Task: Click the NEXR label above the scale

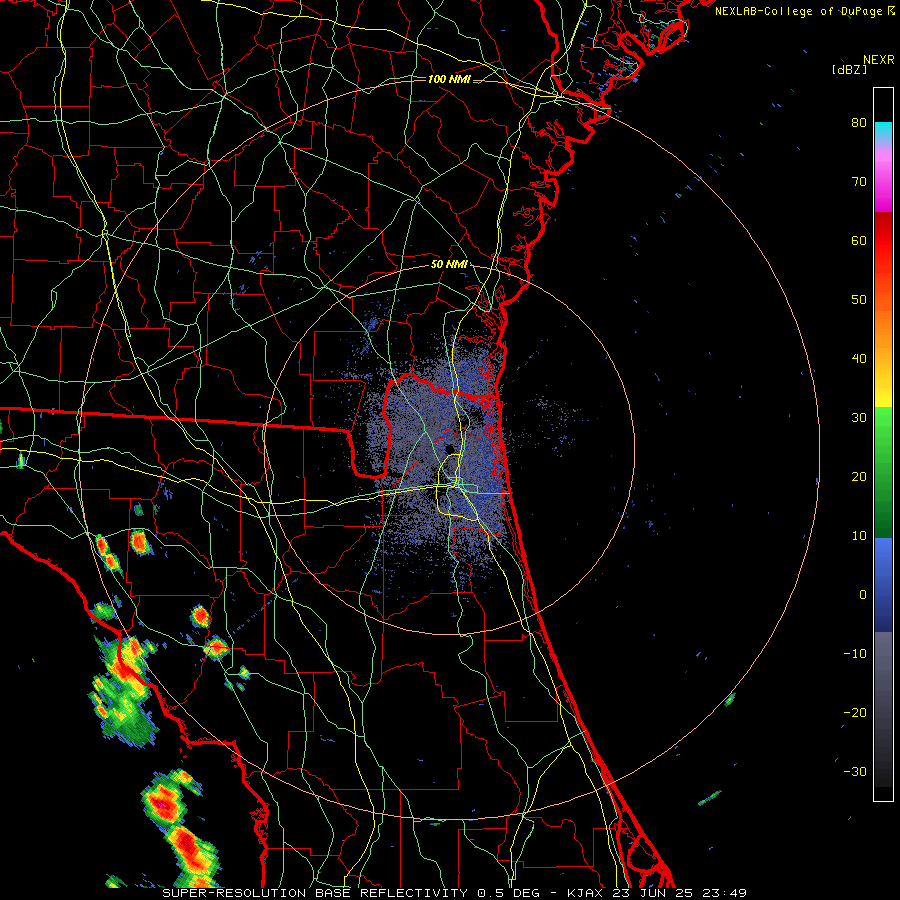Action: point(878,60)
